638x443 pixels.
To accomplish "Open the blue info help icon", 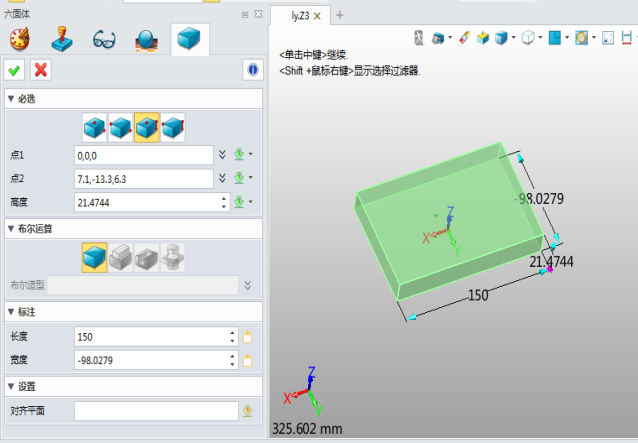I will coord(251,69).
